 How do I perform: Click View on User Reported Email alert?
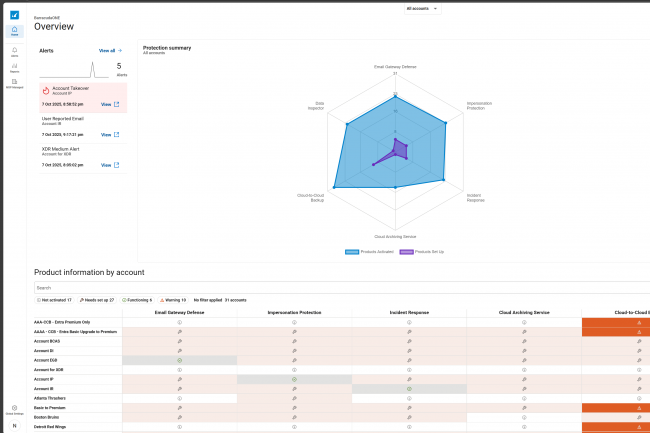(106, 134)
